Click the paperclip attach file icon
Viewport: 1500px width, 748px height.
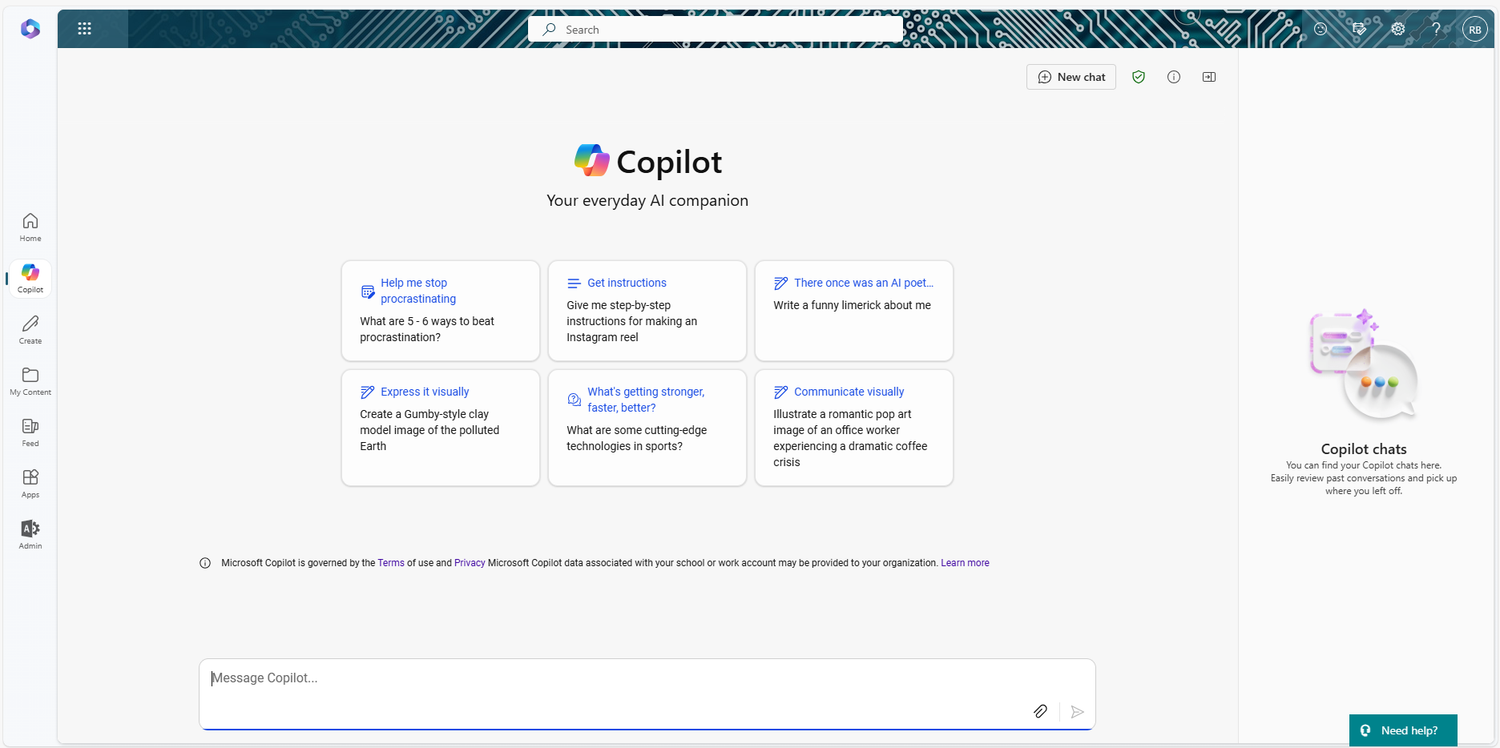(x=1040, y=711)
